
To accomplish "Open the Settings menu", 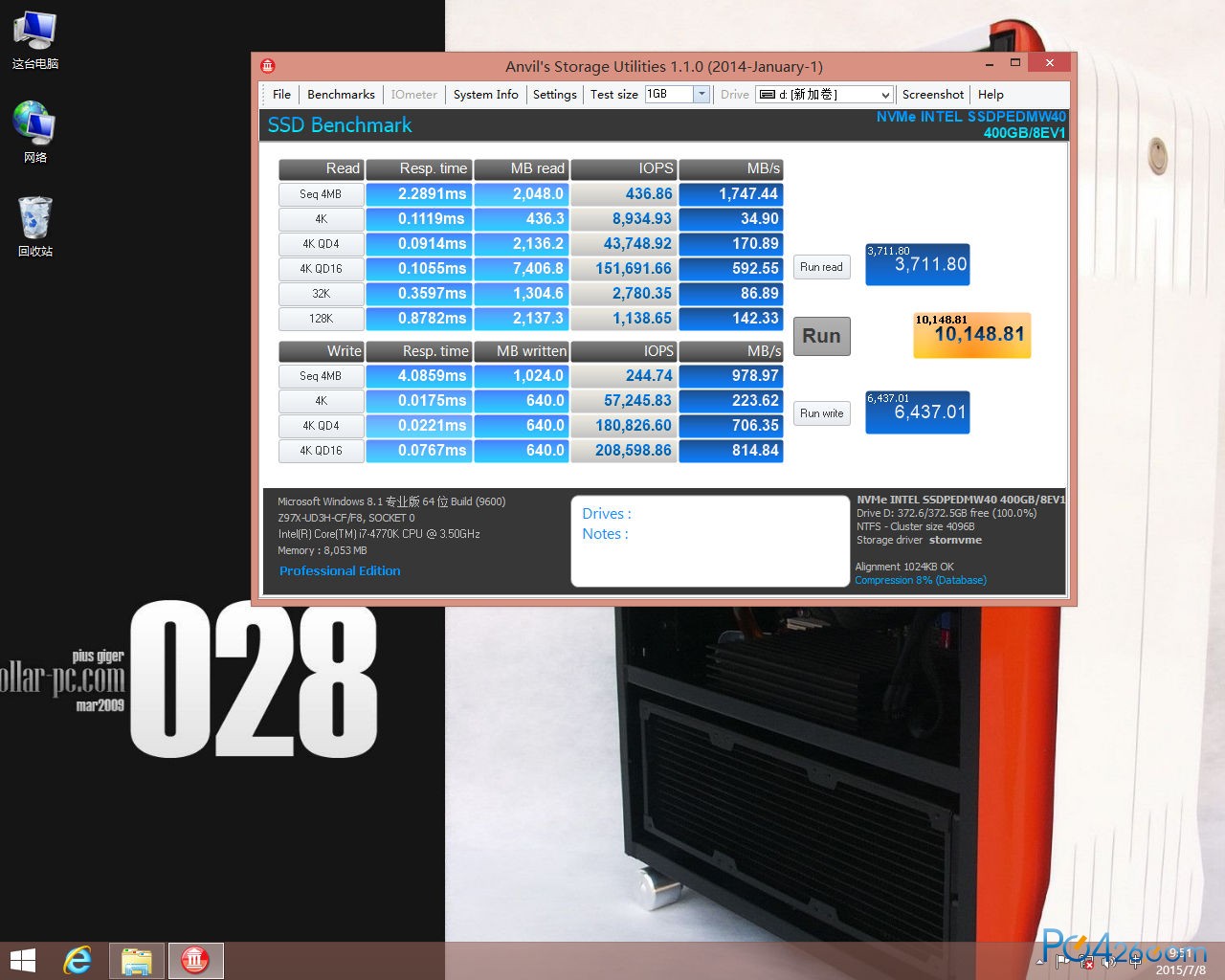I will [x=555, y=95].
